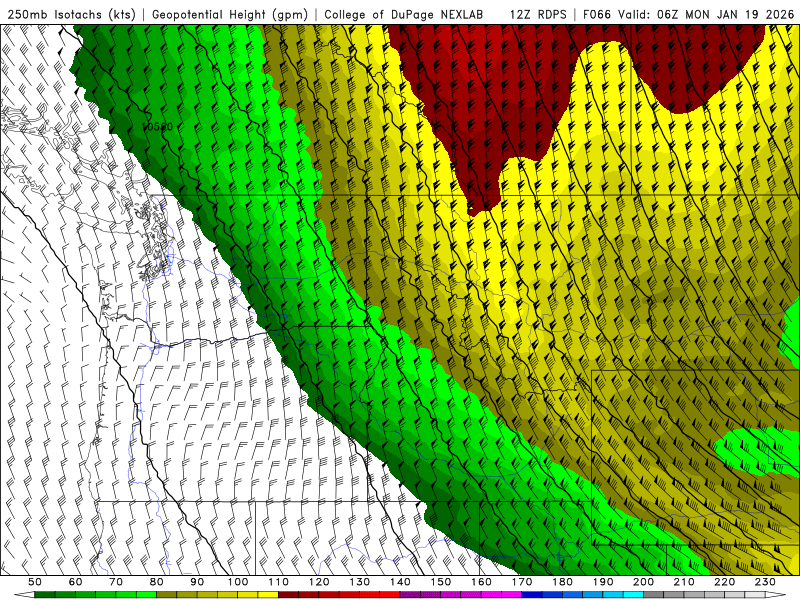The height and width of the screenshot is (600, 800).
Task: Click the '250mb Isotachs (kts)' title text
Action: pos(72,15)
